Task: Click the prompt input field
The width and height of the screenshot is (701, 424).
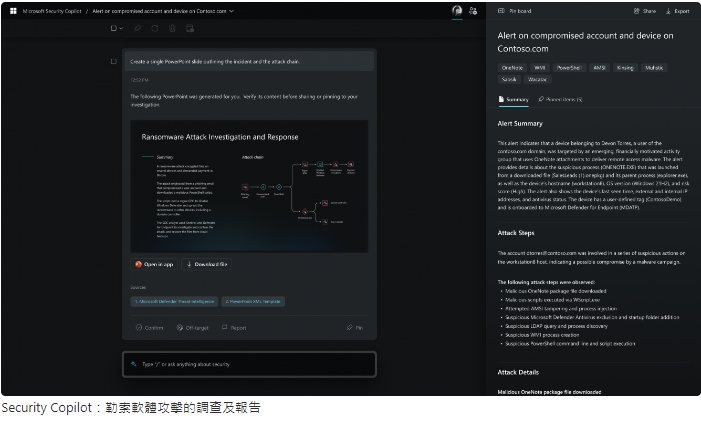Action: point(250,364)
